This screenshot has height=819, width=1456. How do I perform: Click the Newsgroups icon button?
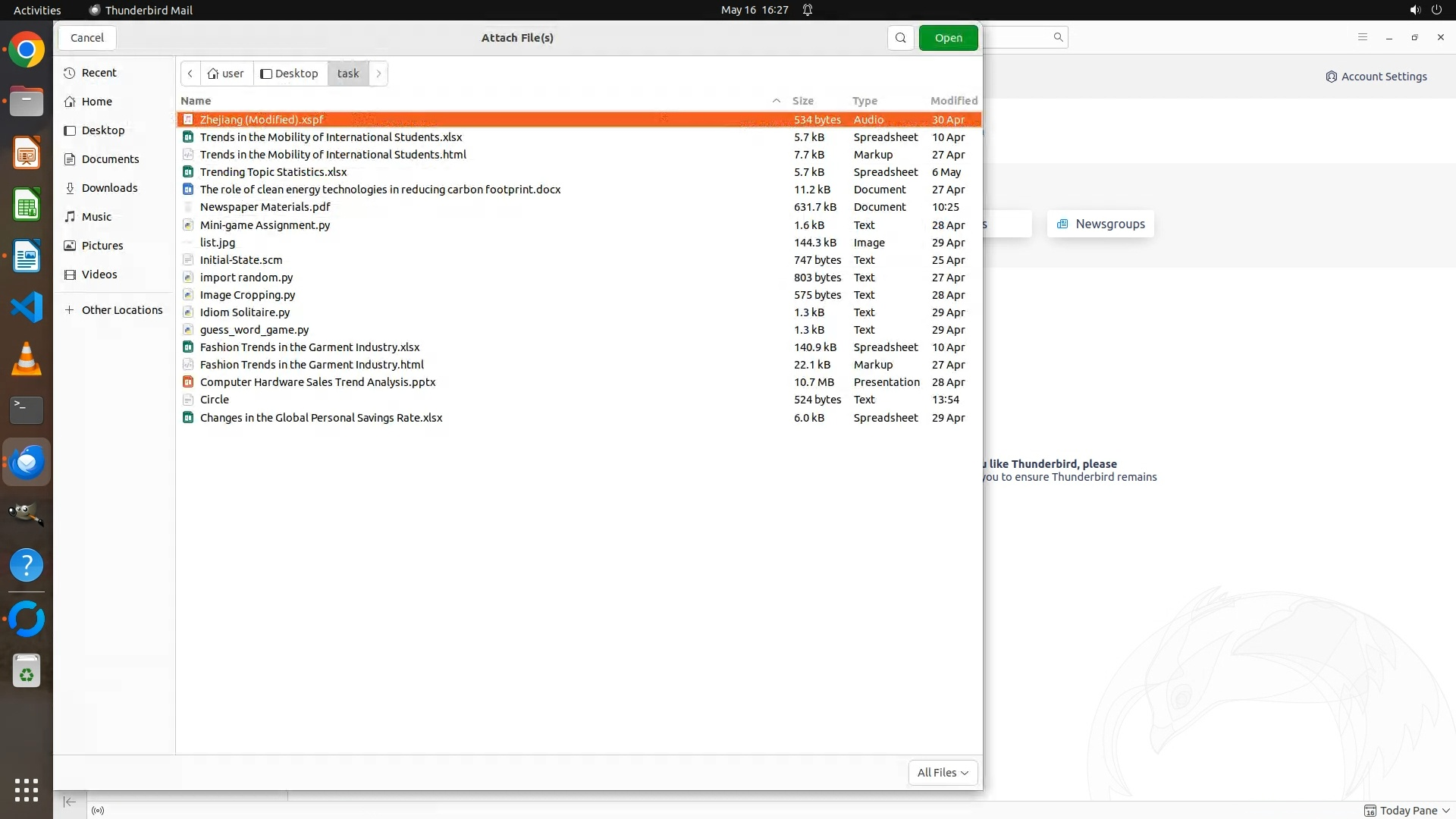(x=1100, y=224)
